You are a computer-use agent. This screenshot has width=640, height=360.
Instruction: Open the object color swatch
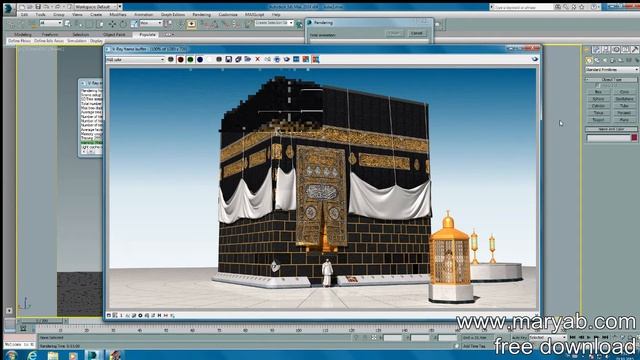(634, 138)
